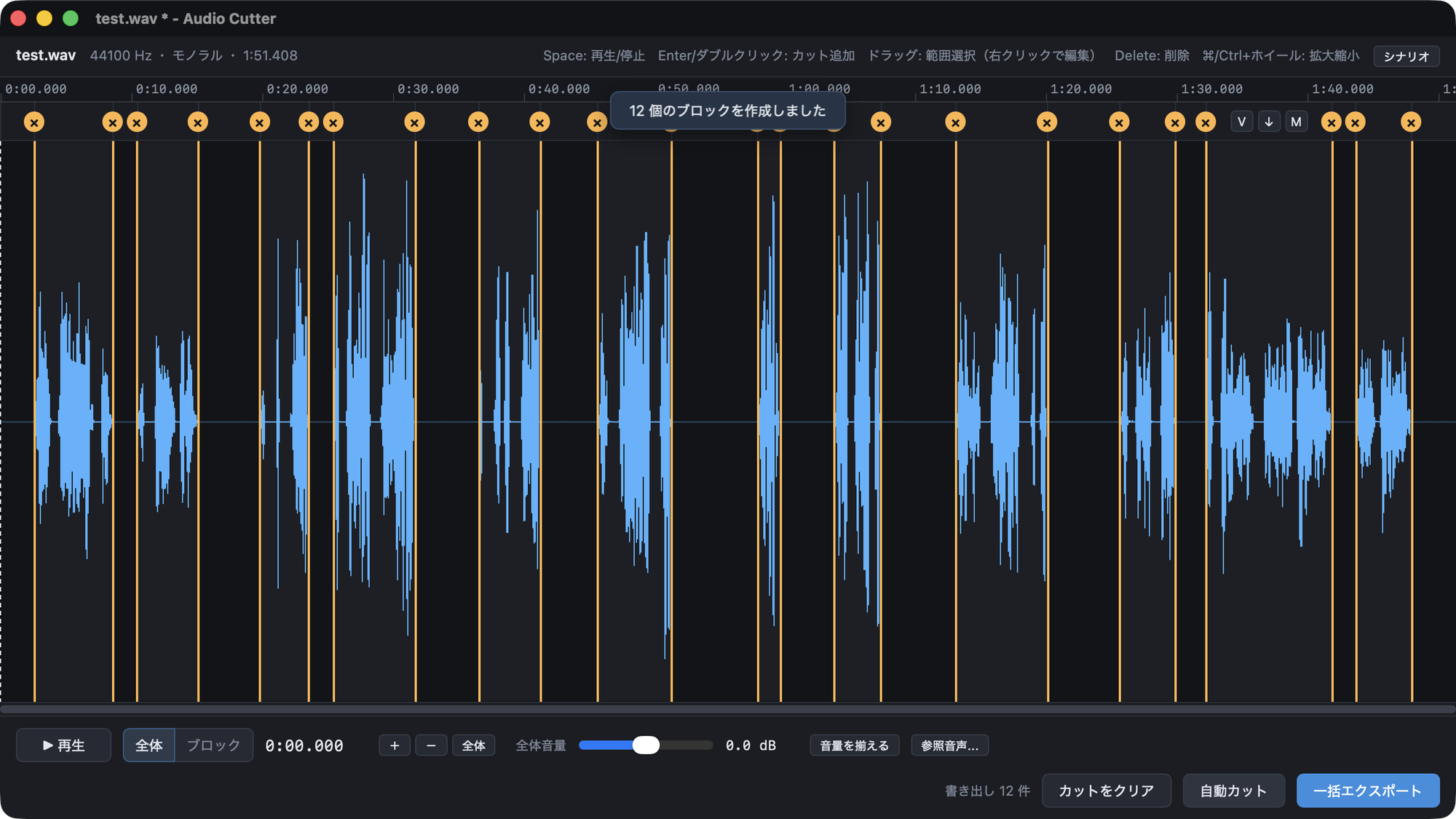
Task: Delete the cut marker just after the 0:10.000 tick
Action: 137,122
